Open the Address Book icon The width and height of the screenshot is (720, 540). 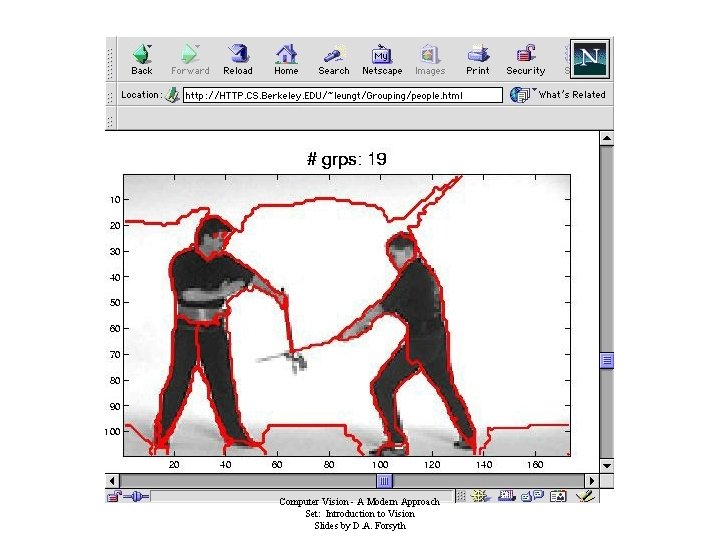(558, 496)
